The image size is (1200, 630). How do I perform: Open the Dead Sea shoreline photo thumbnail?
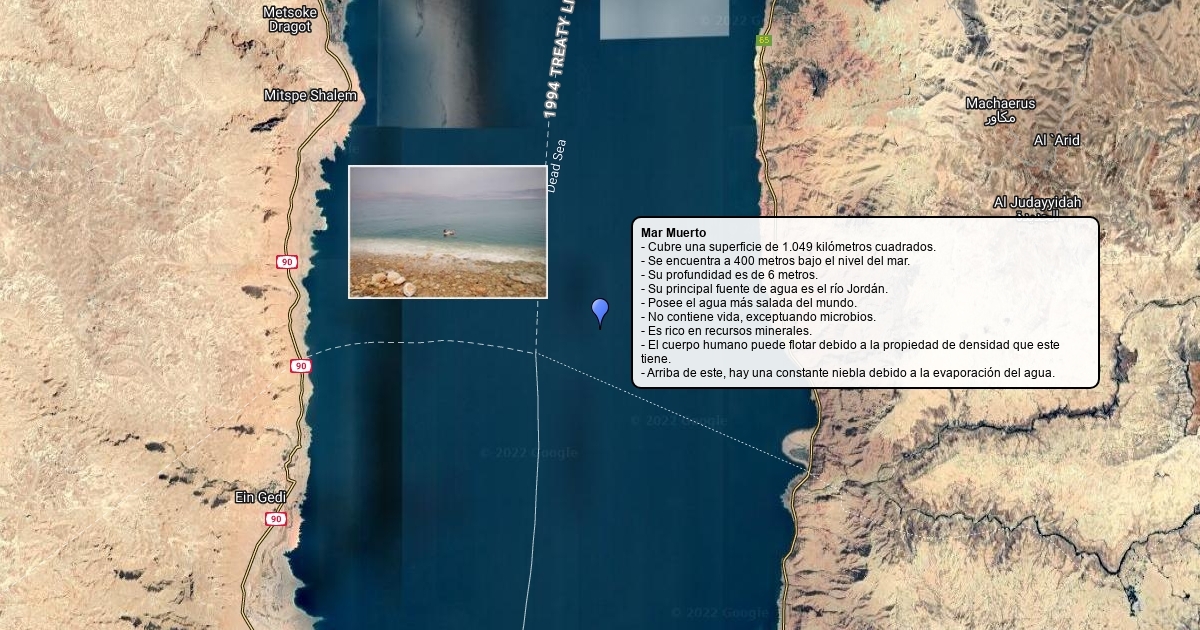coord(448,232)
